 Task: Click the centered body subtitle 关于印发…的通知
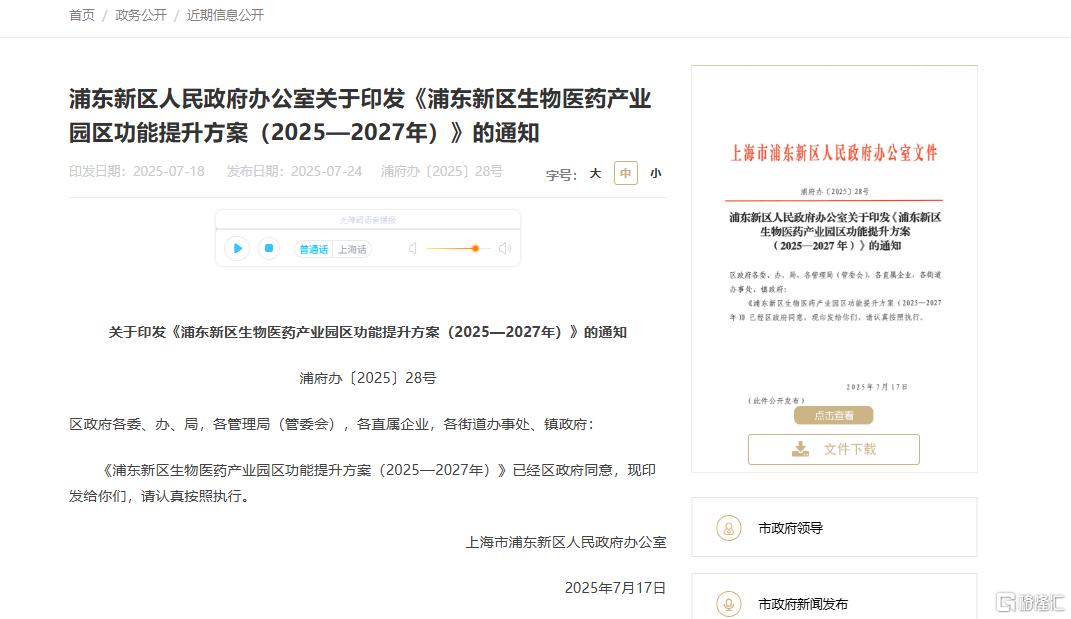(x=367, y=332)
